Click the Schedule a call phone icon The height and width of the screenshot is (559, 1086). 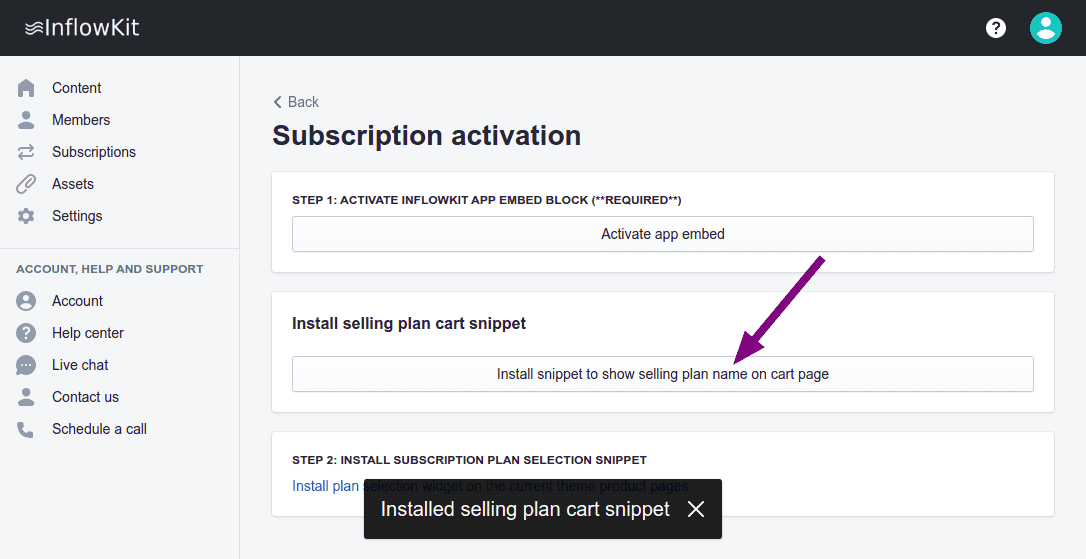point(26,429)
